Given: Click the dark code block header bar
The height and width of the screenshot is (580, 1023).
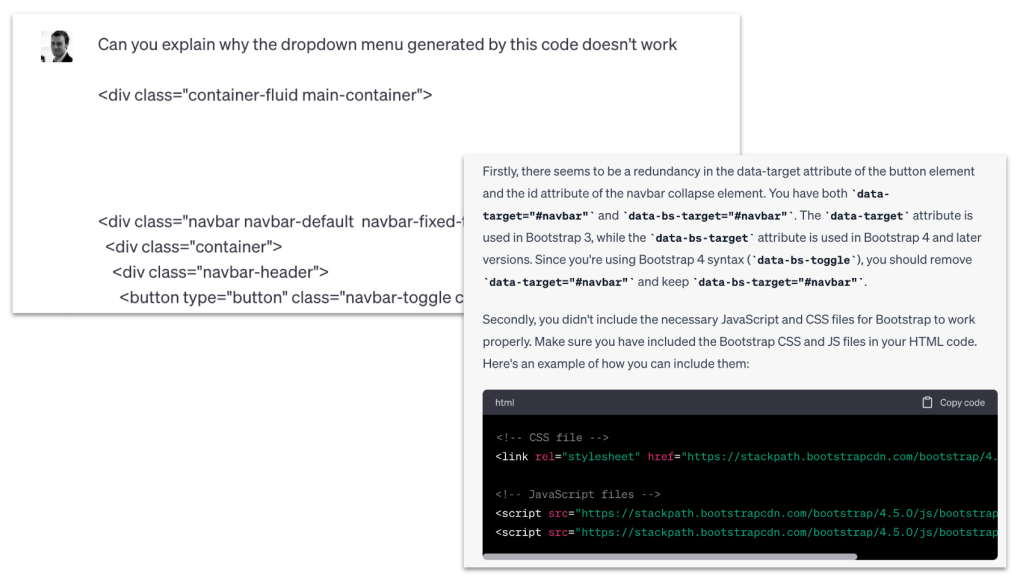Looking at the screenshot, I should pyautogui.click(x=700, y=402).
